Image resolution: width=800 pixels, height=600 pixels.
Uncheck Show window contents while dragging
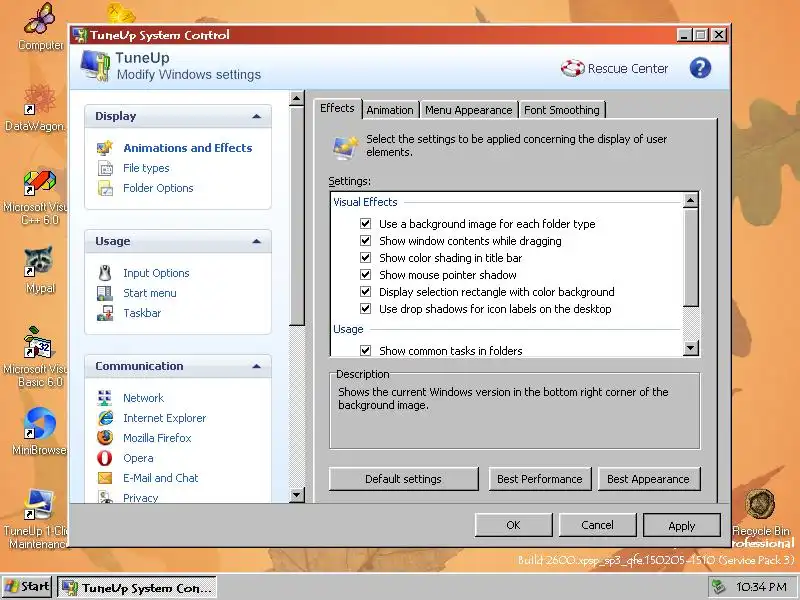(x=365, y=240)
